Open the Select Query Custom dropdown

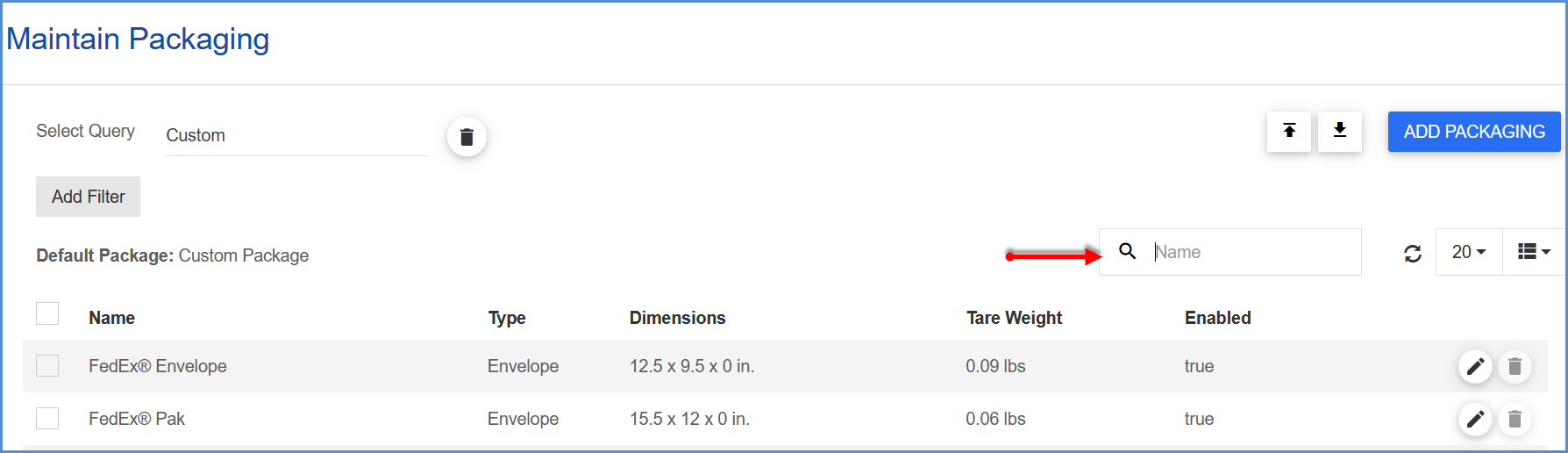click(296, 136)
